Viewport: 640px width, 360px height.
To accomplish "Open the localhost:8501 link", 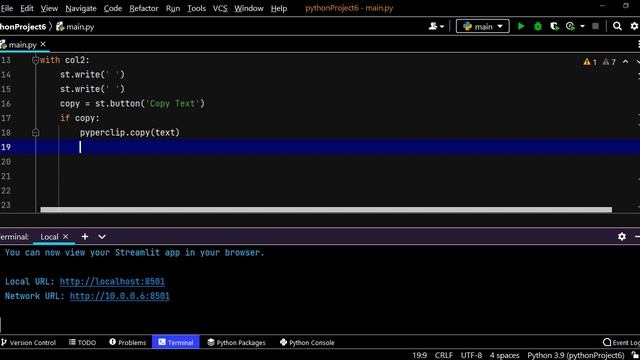I will point(112,282).
